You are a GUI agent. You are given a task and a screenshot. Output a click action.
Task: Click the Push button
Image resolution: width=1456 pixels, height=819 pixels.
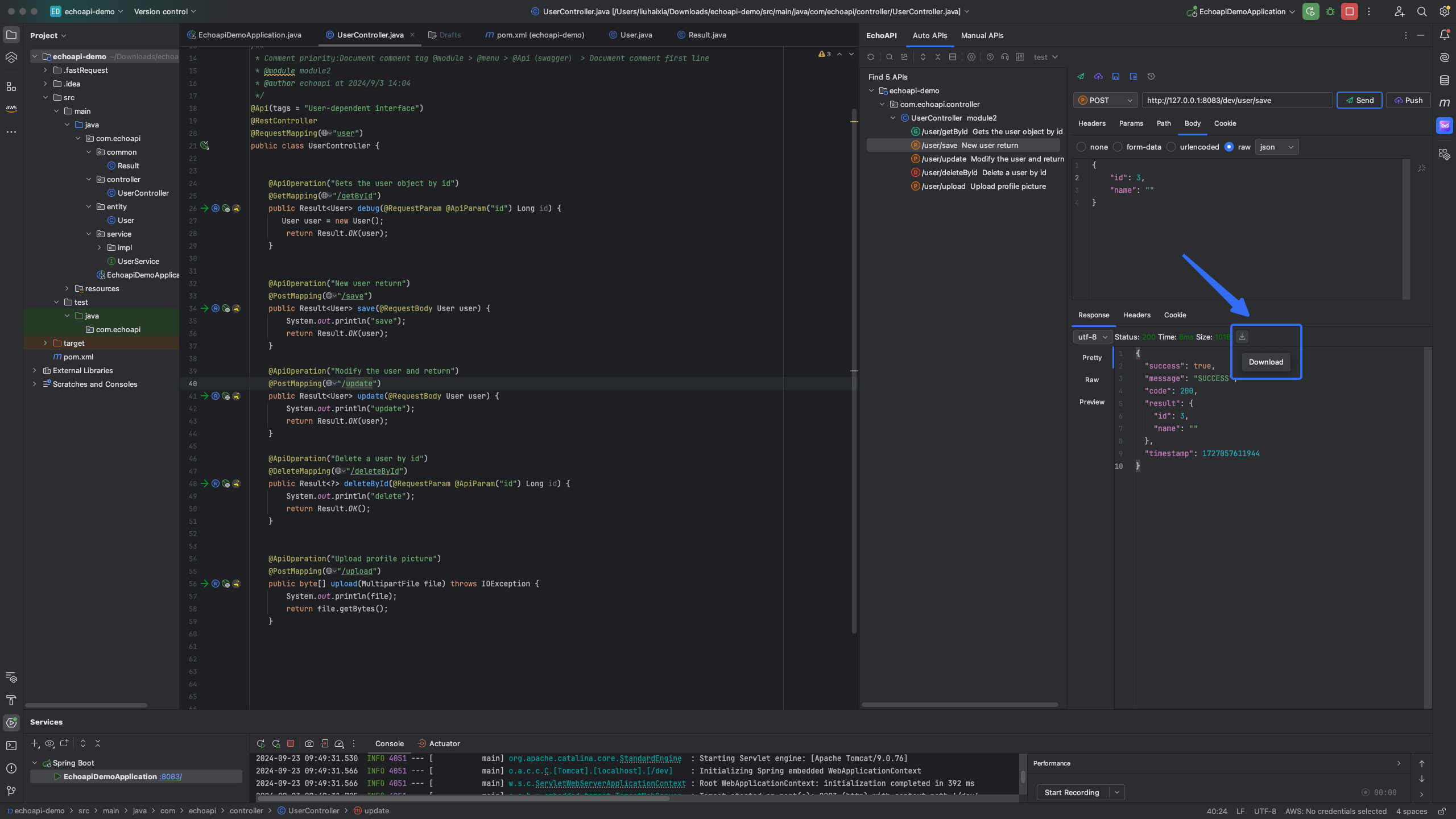click(1408, 100)
